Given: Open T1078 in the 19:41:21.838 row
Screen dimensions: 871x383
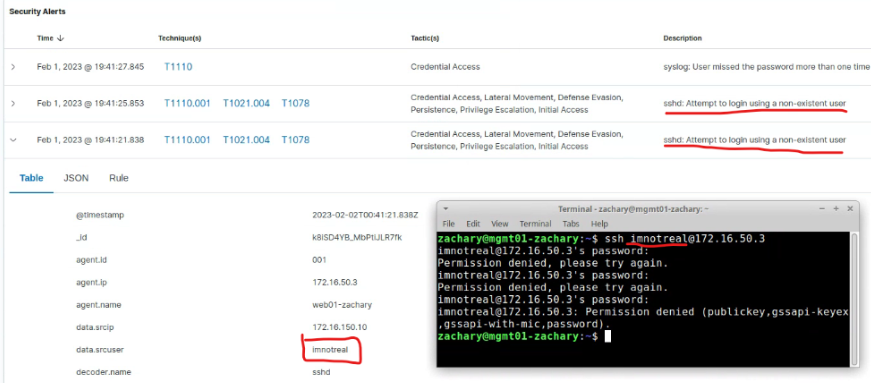Looking at the screenshot, I should coord(296,140).
